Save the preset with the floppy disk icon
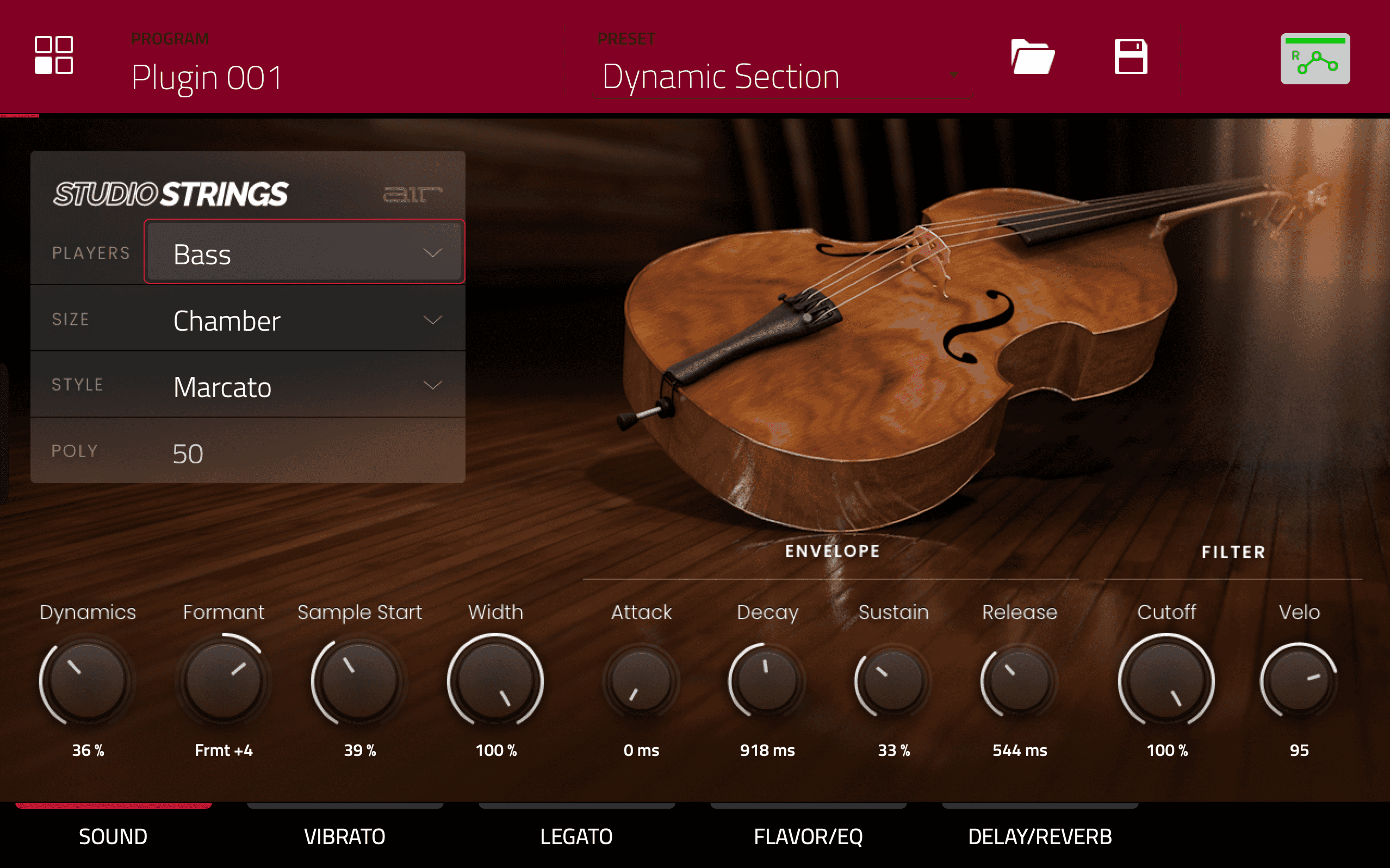1390x868 pixels. 1130,57
